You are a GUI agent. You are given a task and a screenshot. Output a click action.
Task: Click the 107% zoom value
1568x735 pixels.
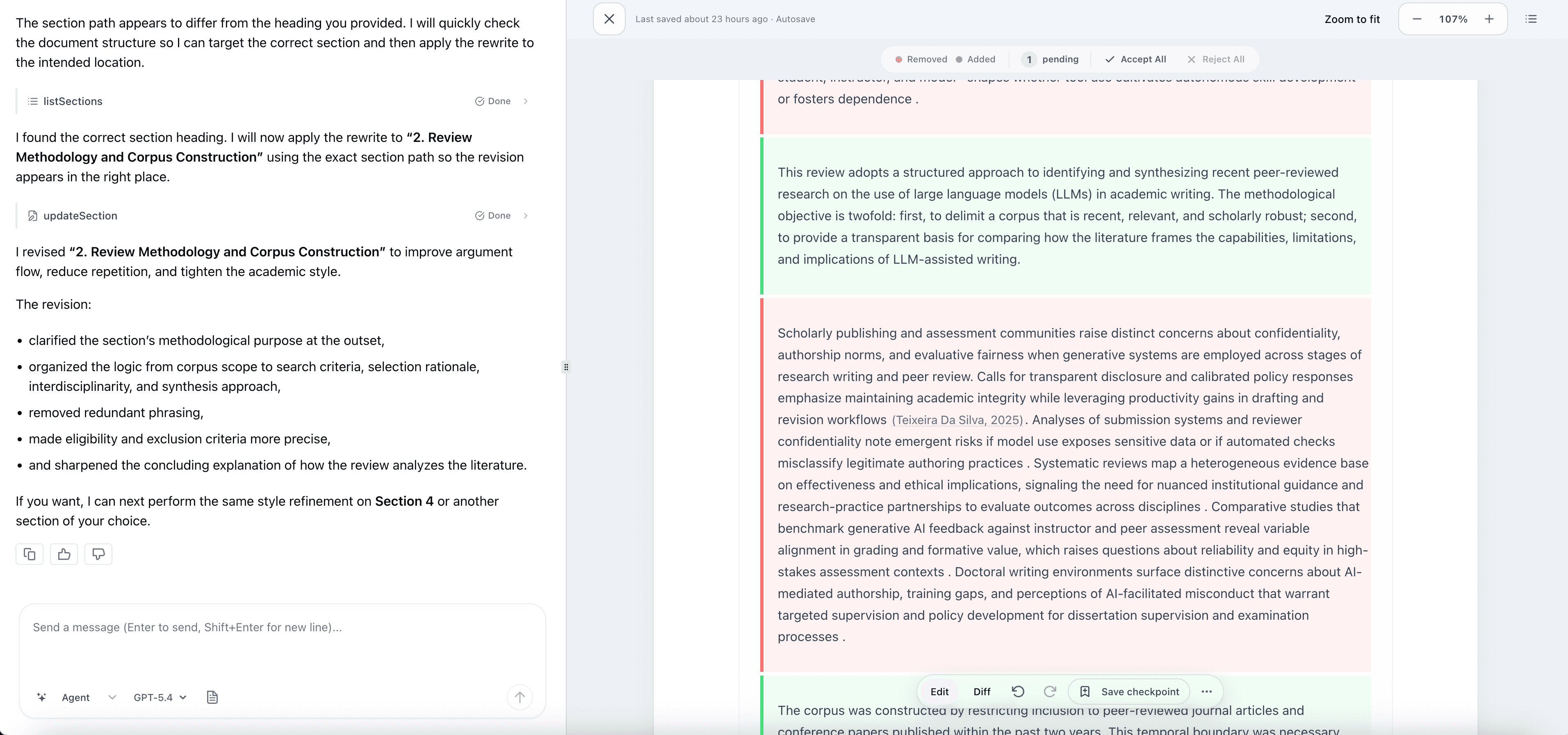pyautogui.click(x=1453, y=19)
